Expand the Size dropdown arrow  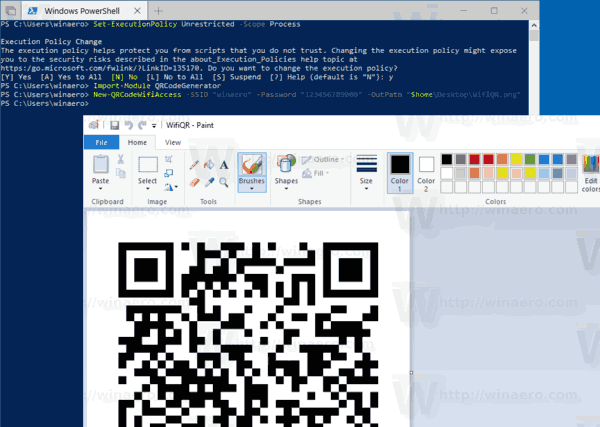pyautogui.click(x=366, y=189)
